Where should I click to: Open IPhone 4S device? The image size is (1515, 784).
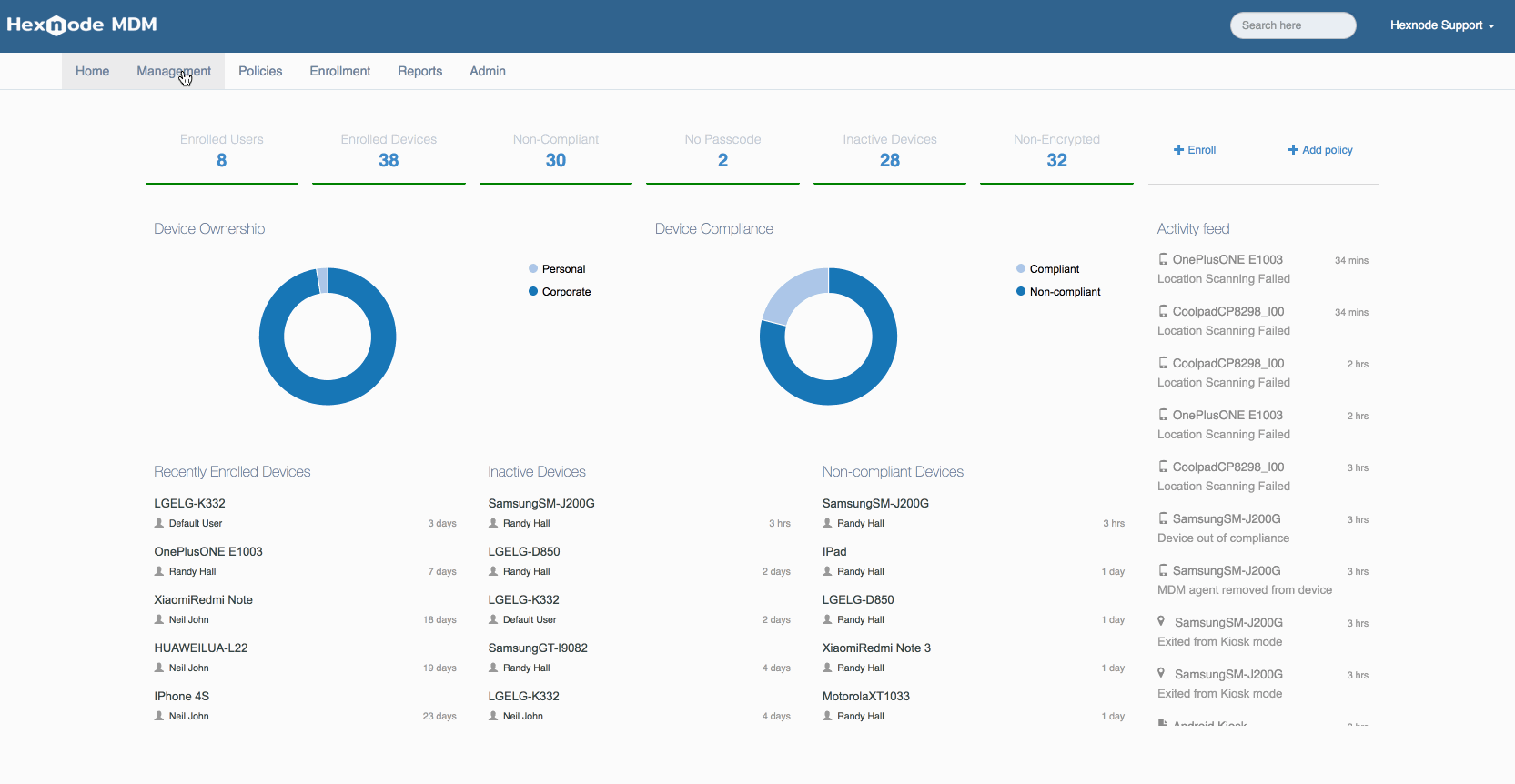(x=181, y=696)
